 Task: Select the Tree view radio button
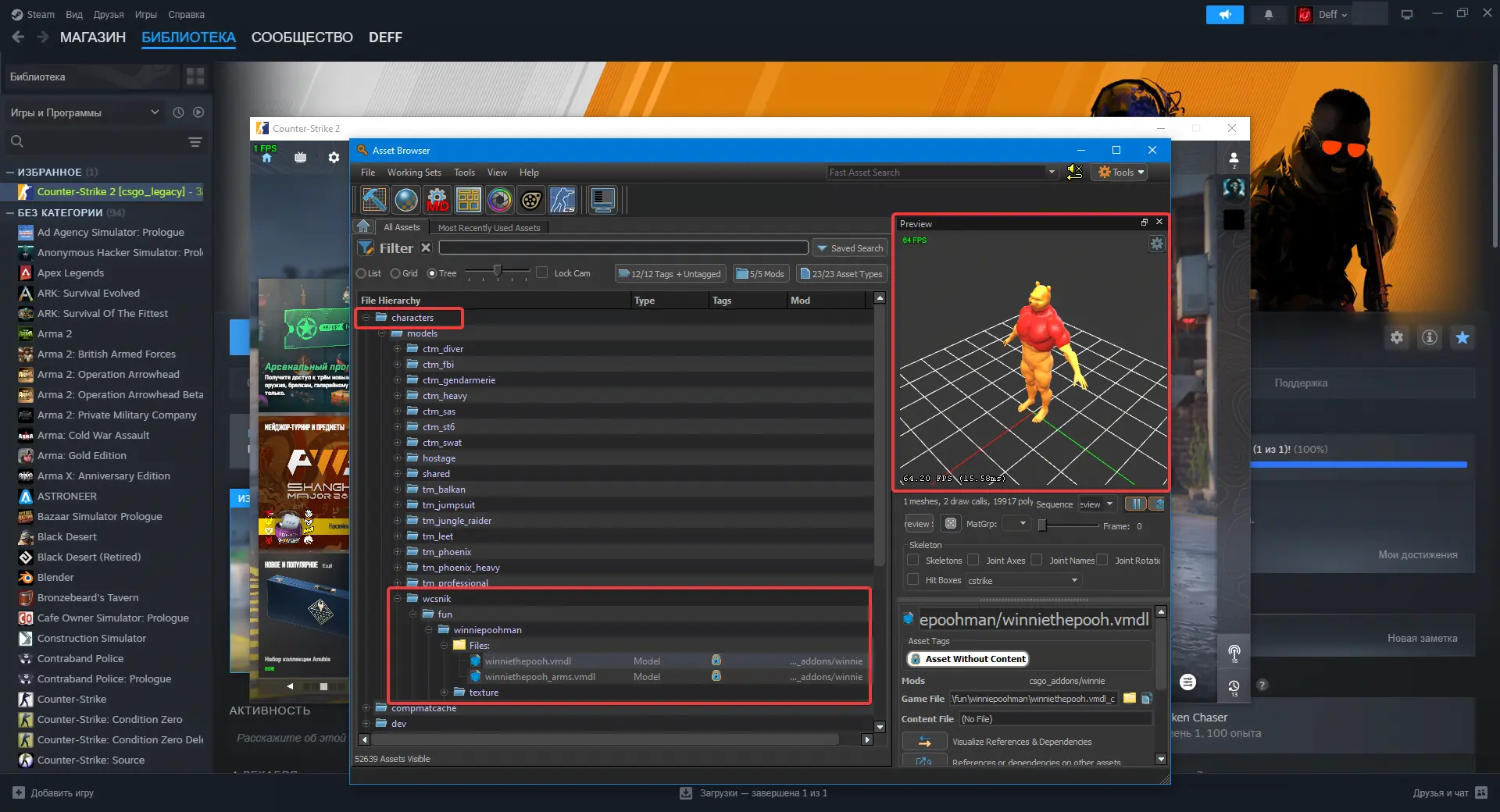coord(432,273)
